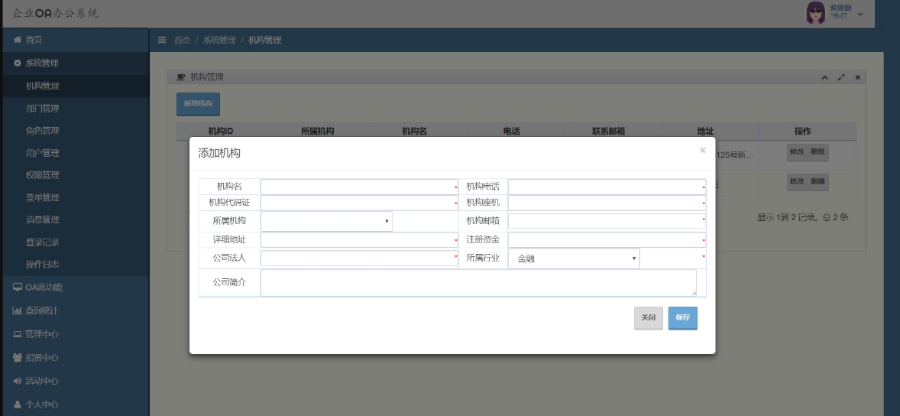Open 角色管理 in the sidebar
The height and width of the screenshot is (416, 900).
tap(75, 130)
